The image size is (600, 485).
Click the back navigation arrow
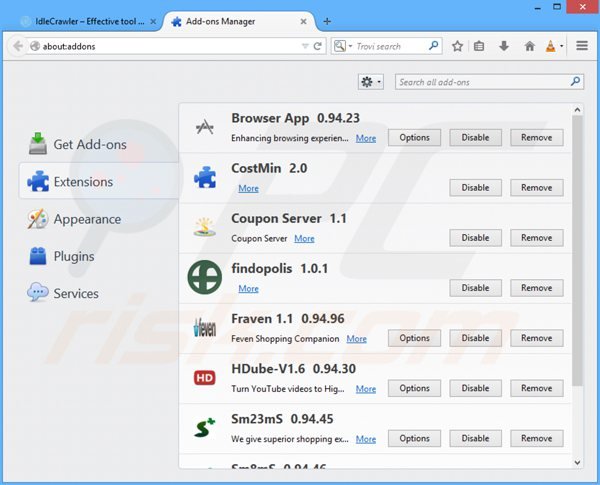[17, 46]
